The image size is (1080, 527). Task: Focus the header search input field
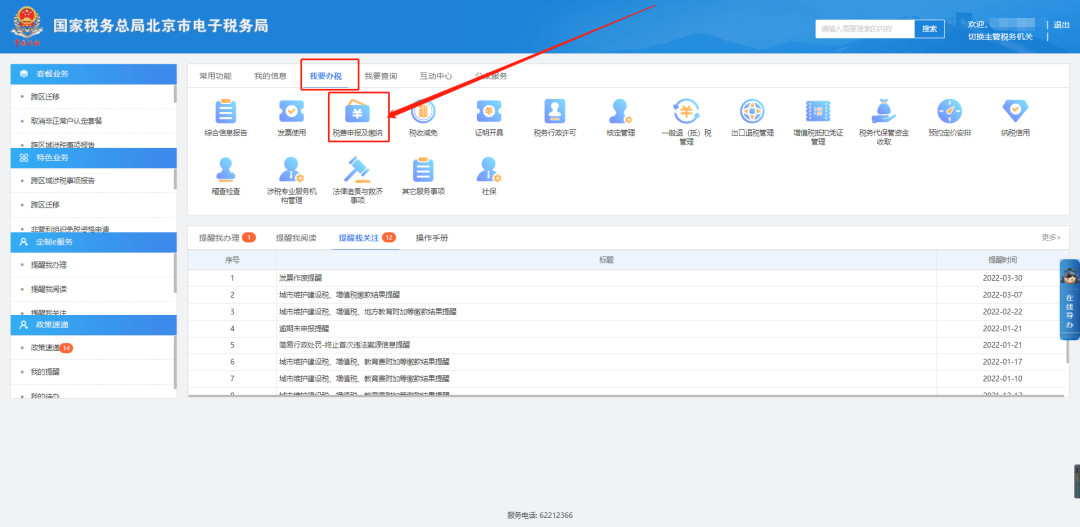pyautogui.click(x=865, y=29)
